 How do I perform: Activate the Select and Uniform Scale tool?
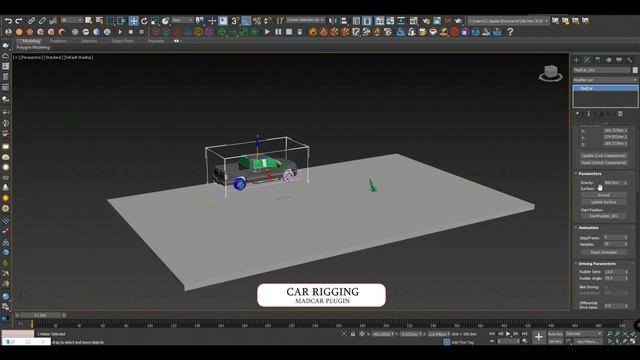(x=155, y=20)
